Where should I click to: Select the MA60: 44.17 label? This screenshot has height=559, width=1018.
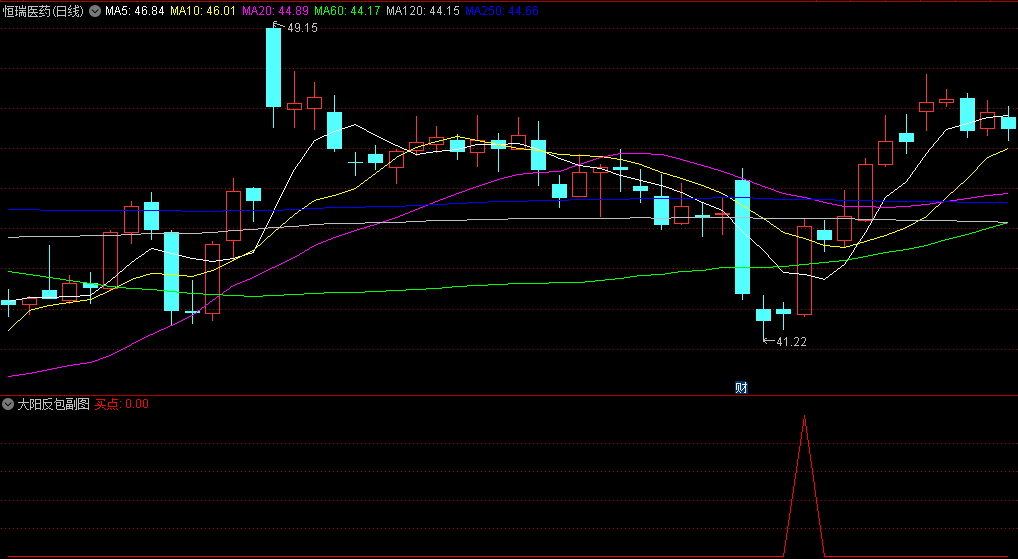coord(347,11)
